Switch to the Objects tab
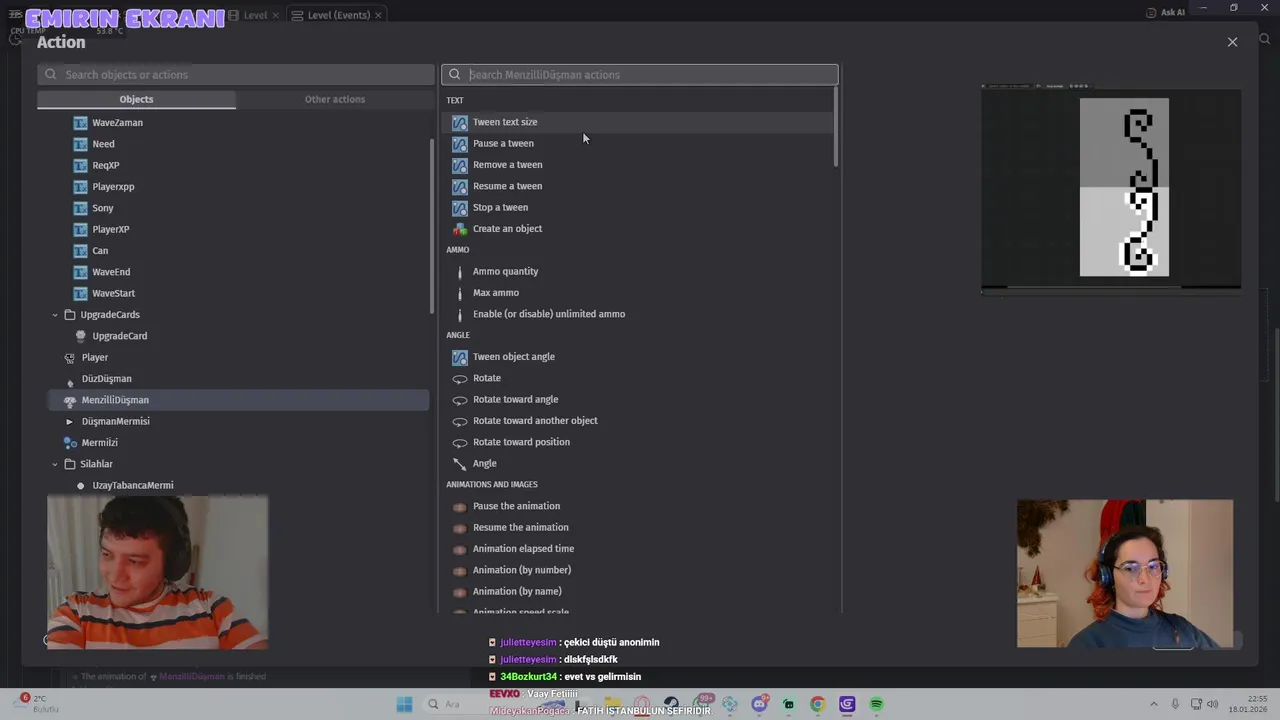The height and width of the screenshot is (720, 1280). pyautogui.click(x=136, y=99)
